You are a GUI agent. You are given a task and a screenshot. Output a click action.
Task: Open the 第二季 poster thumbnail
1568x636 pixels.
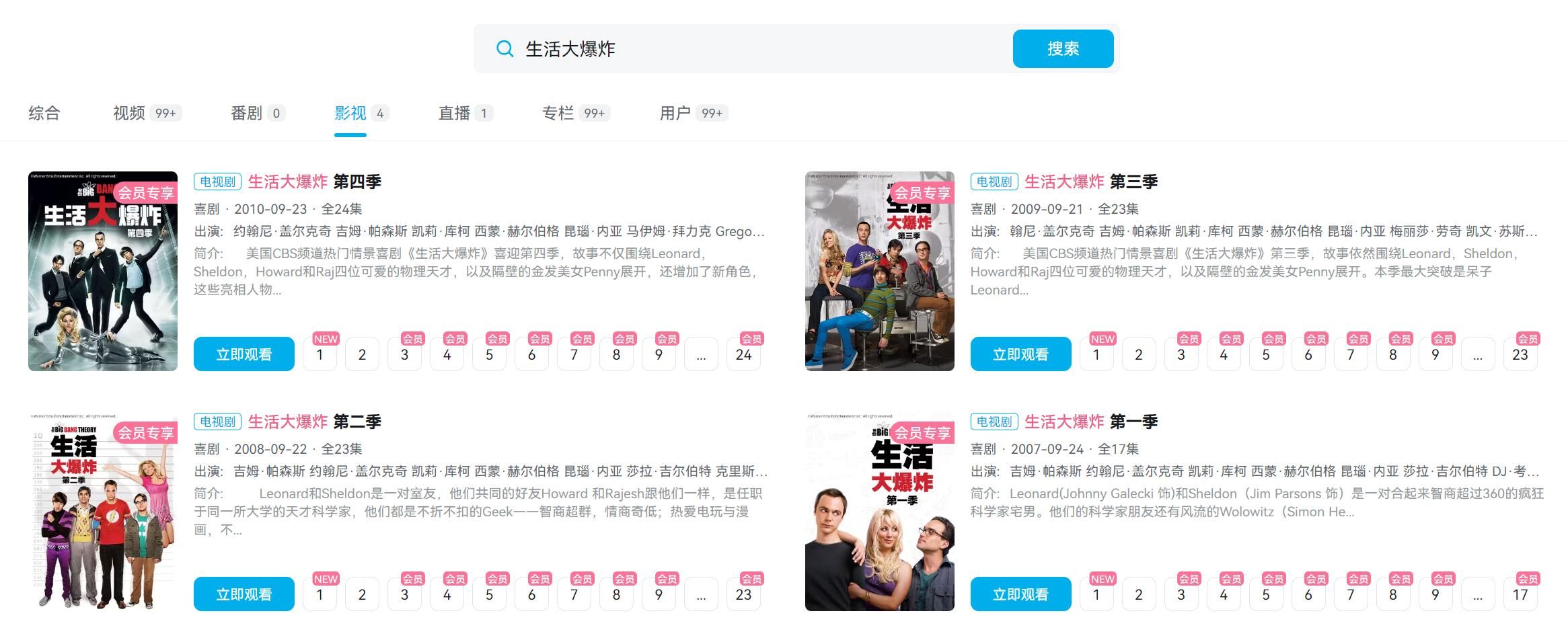point(103,511)
